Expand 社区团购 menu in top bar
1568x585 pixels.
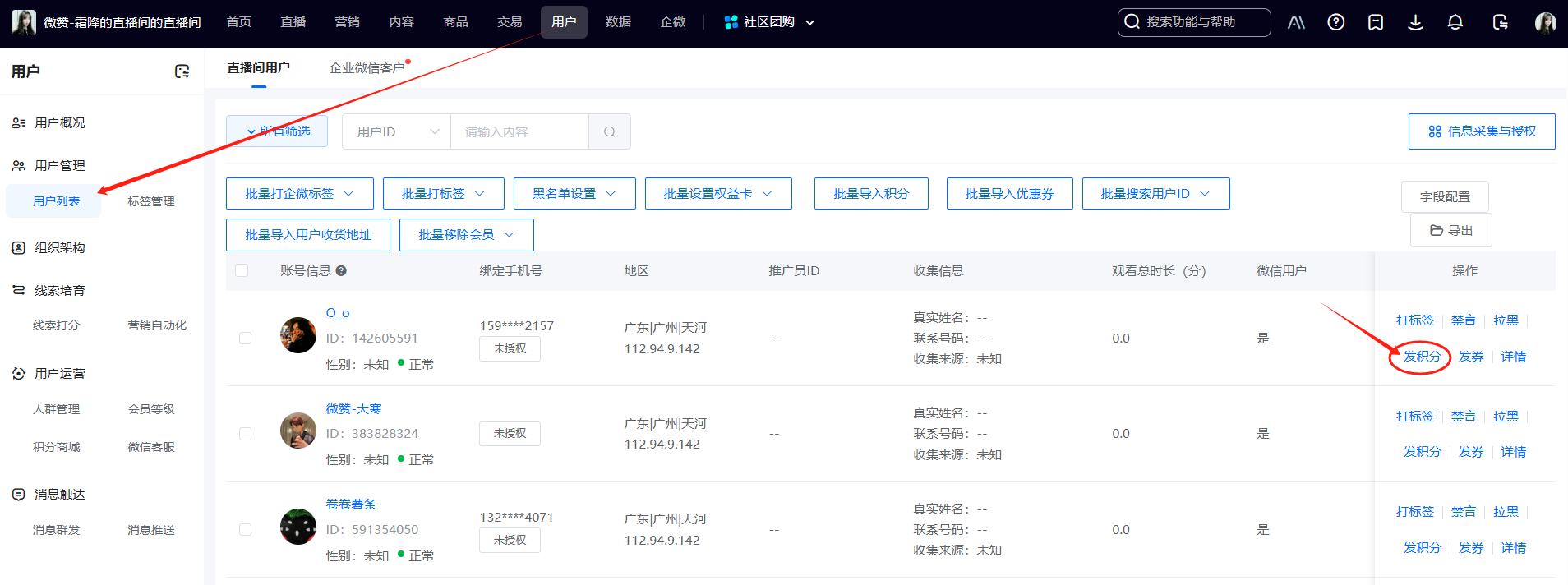[x=769, y=22]
